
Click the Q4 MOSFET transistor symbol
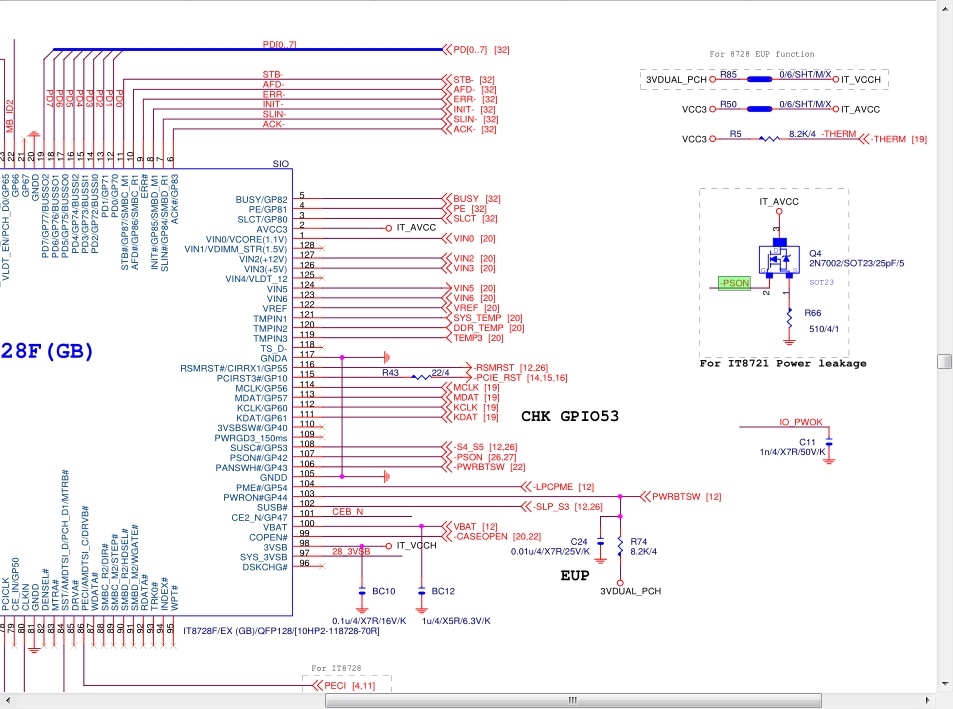(779, 259)
